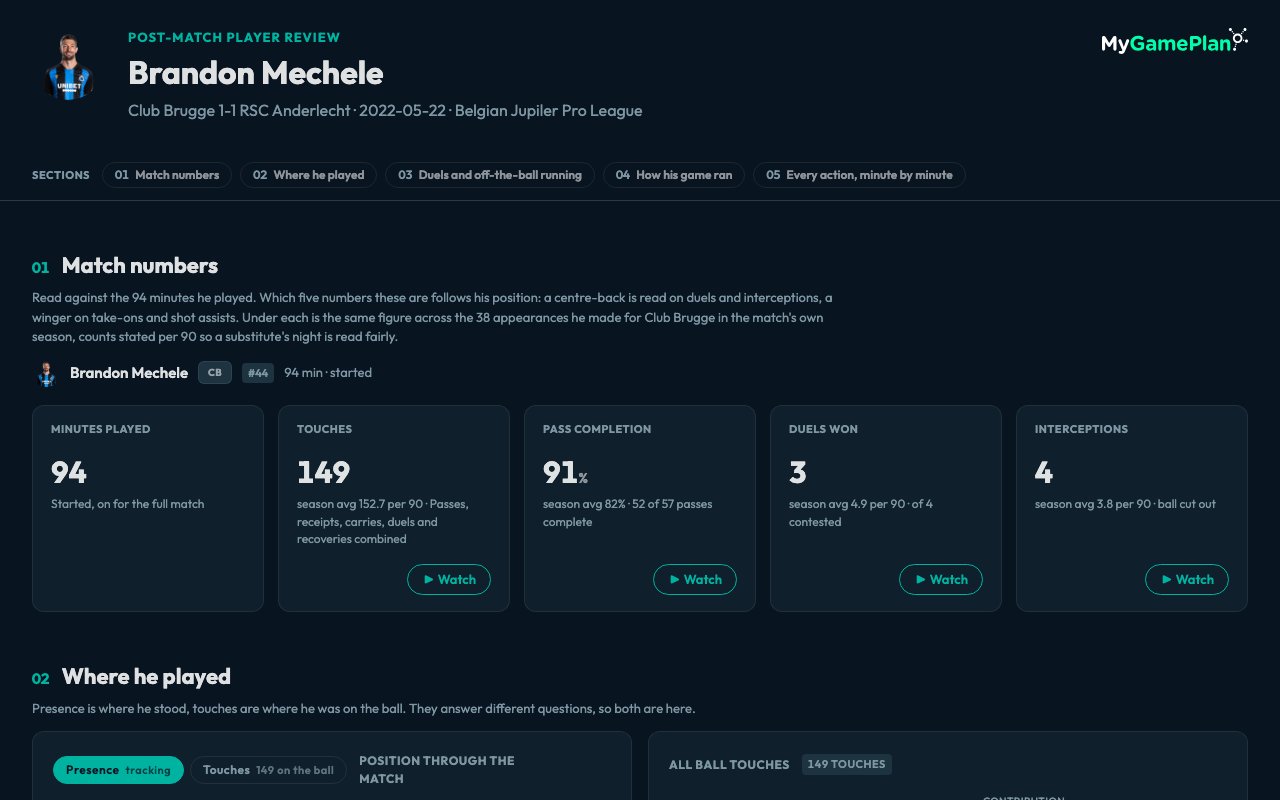
Task: Click the Duels Won value 3
Action: [x=797, y=472]
